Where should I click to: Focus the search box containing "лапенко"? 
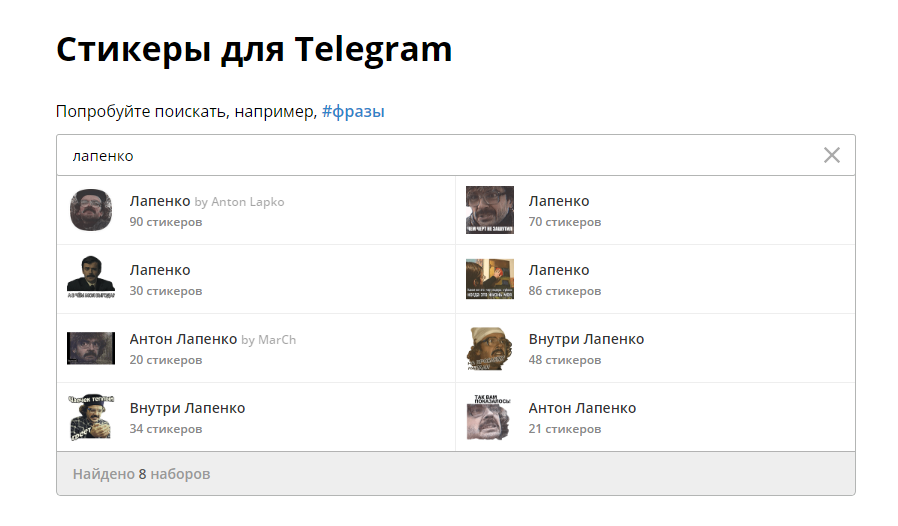pos(440,156)
